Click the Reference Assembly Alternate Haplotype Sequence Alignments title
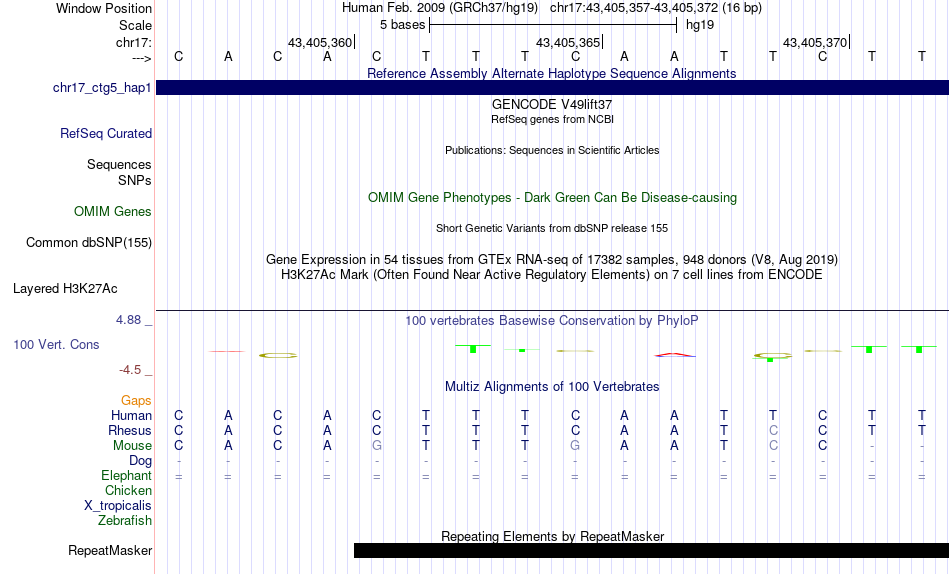Image resolution: width=950 pixels, height=574 pixels. click(551, 73)
